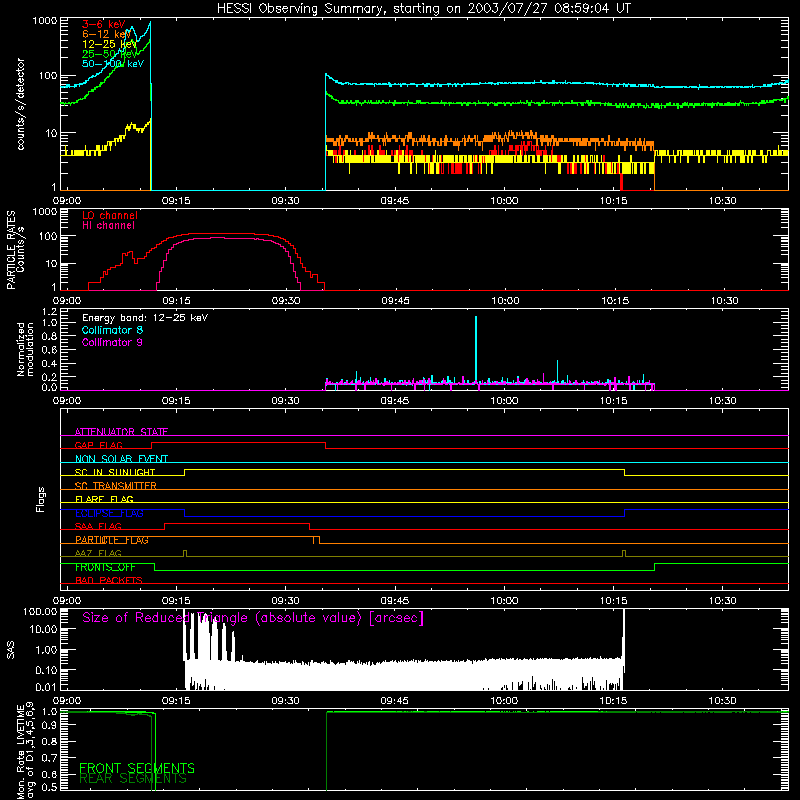Select the HI channel legend label
The image size is (800, 800).
[108, 226]
